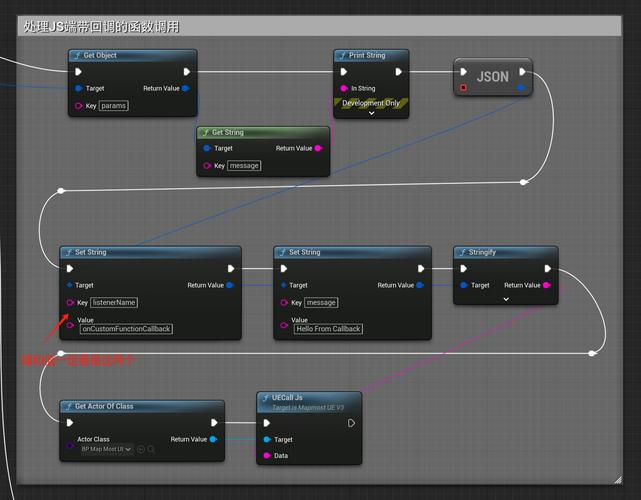The height and width of the screenshot is (500, 641).
Task: Click the Data pin on UECall Js
Action: pos(267,456)
